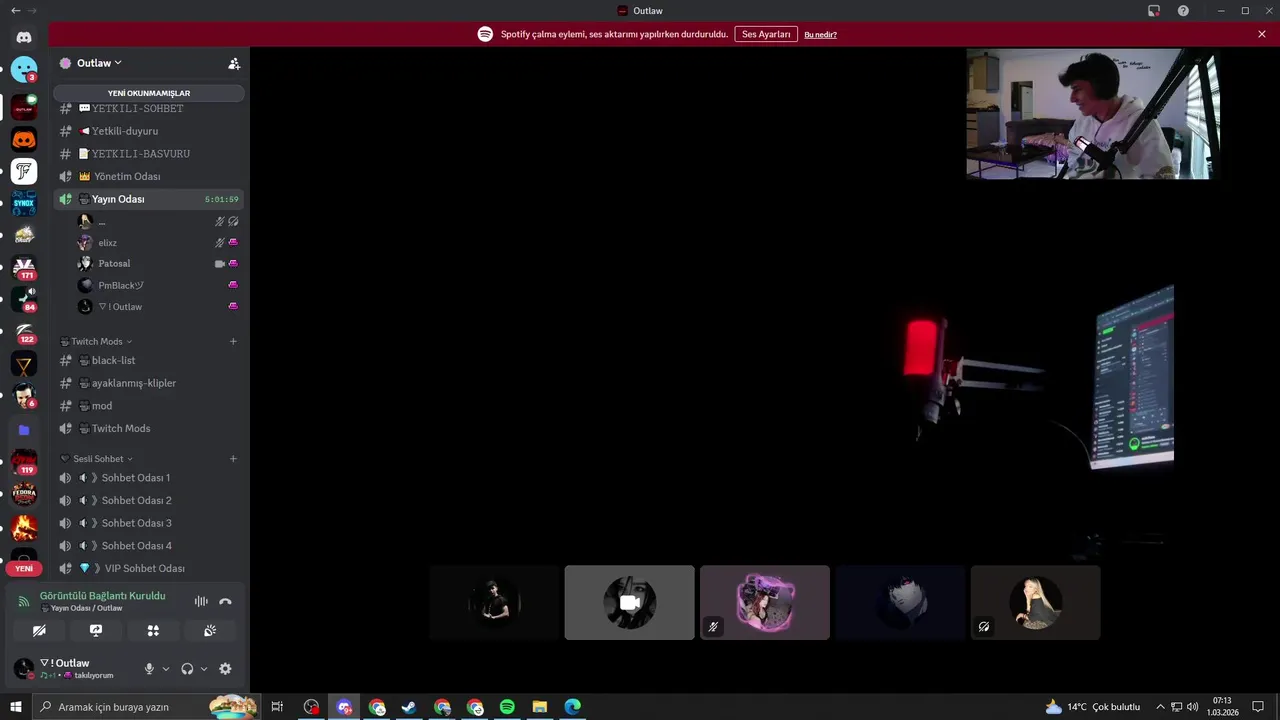Go back with the title bar arrow
This screenshot has height=720, width=1280.
[x=15, y=11]
